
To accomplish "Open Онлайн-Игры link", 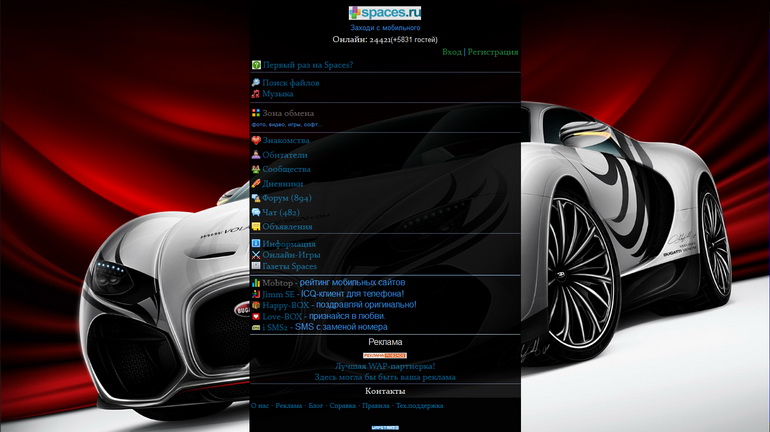I will pyautogui.click(x=291, y=255).
